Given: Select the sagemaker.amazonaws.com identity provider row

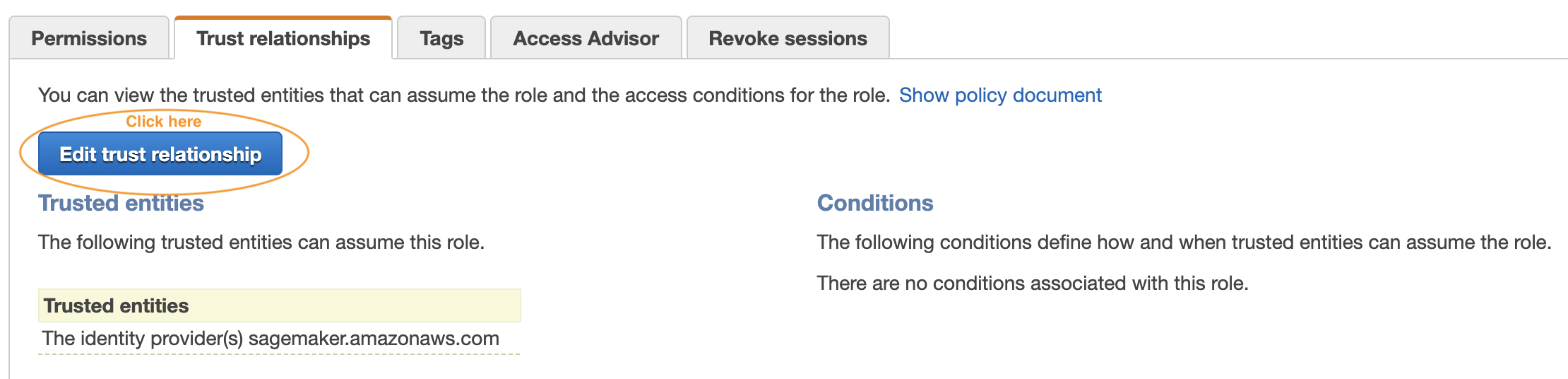Looking at the screenshot, I should [x=280, y=339].
